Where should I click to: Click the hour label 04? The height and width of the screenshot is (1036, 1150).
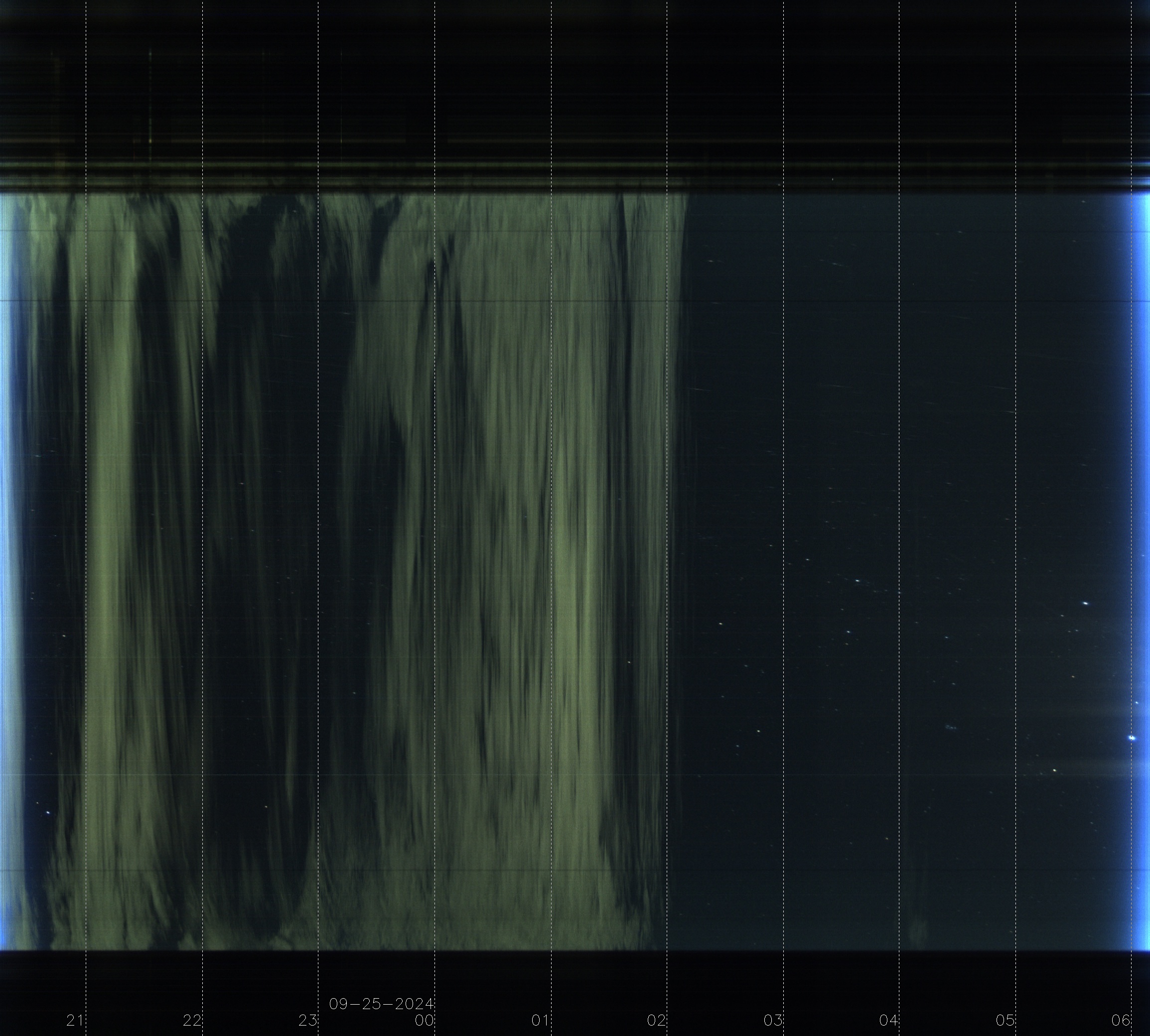889,1020
